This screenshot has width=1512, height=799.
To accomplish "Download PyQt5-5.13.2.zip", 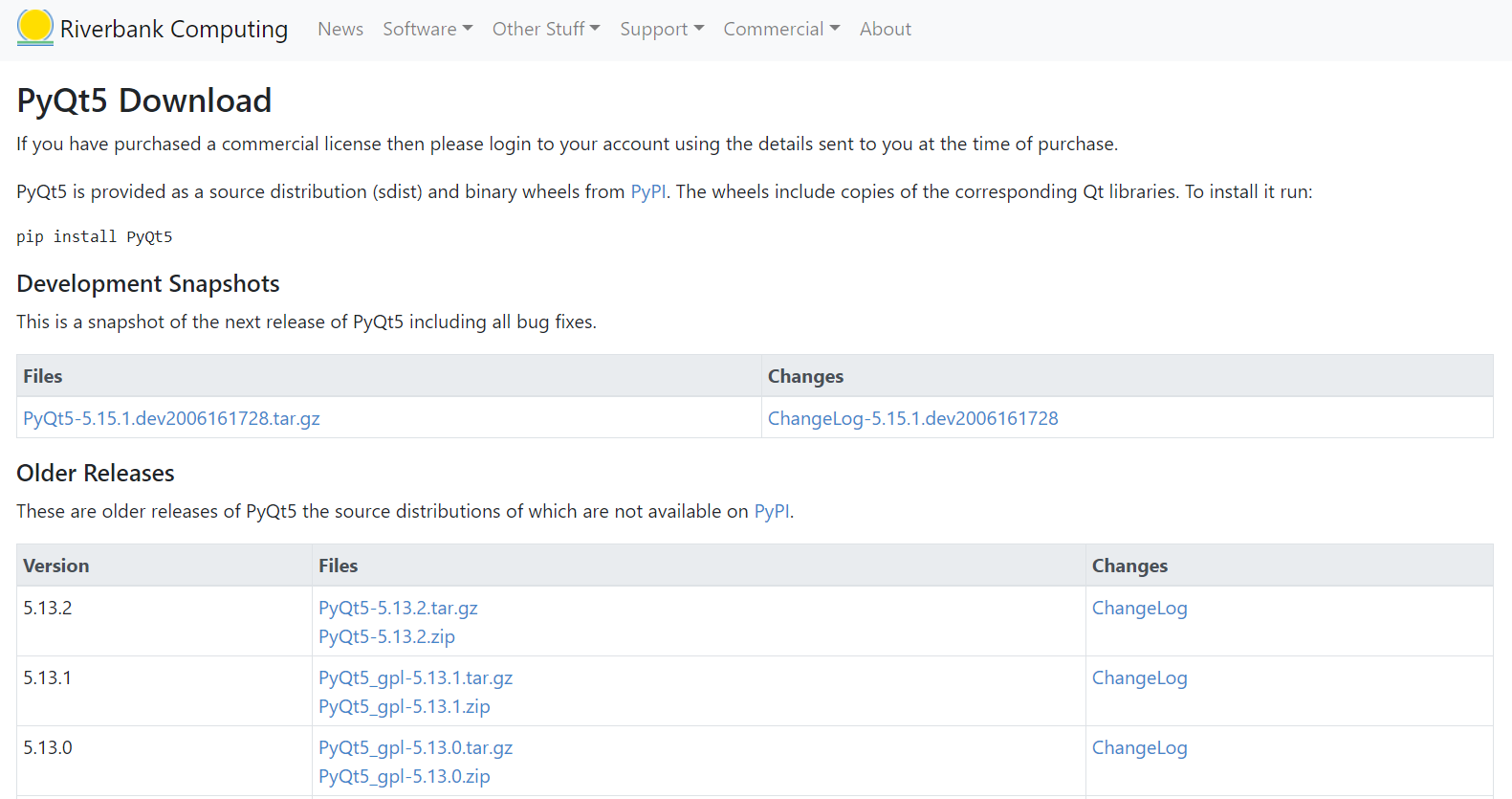I will [x=386, y=636].
